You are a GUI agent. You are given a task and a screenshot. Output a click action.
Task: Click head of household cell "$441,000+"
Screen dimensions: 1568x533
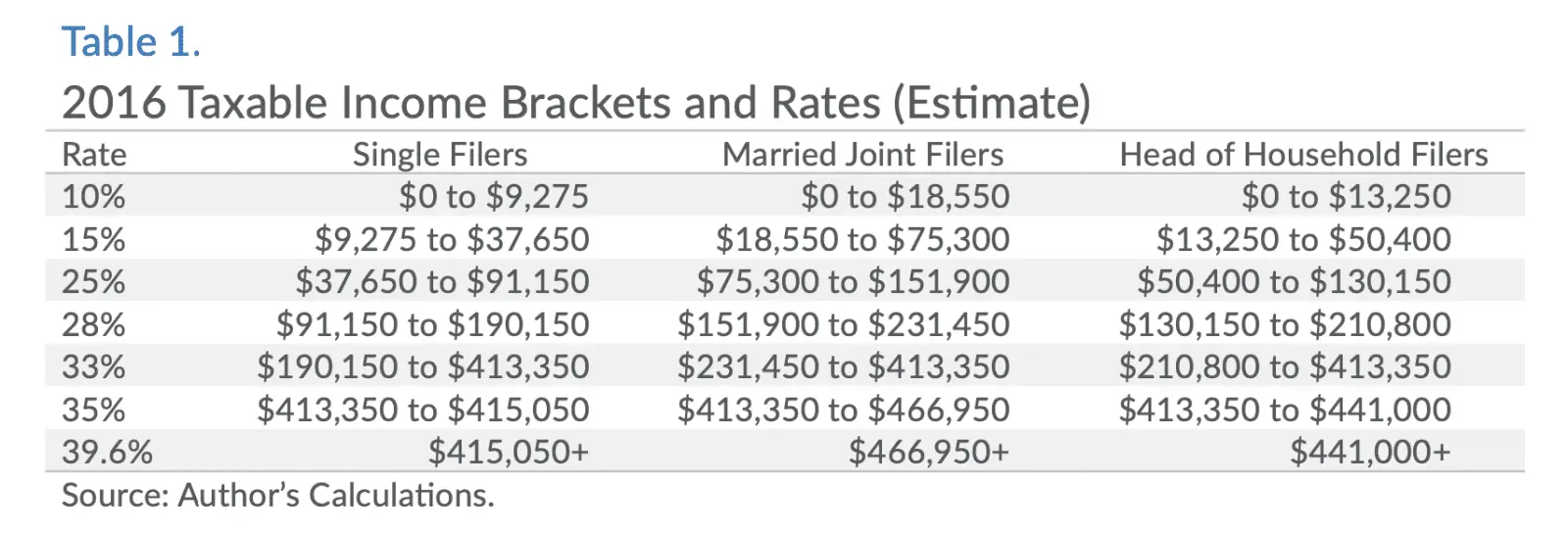point(1369,453)
